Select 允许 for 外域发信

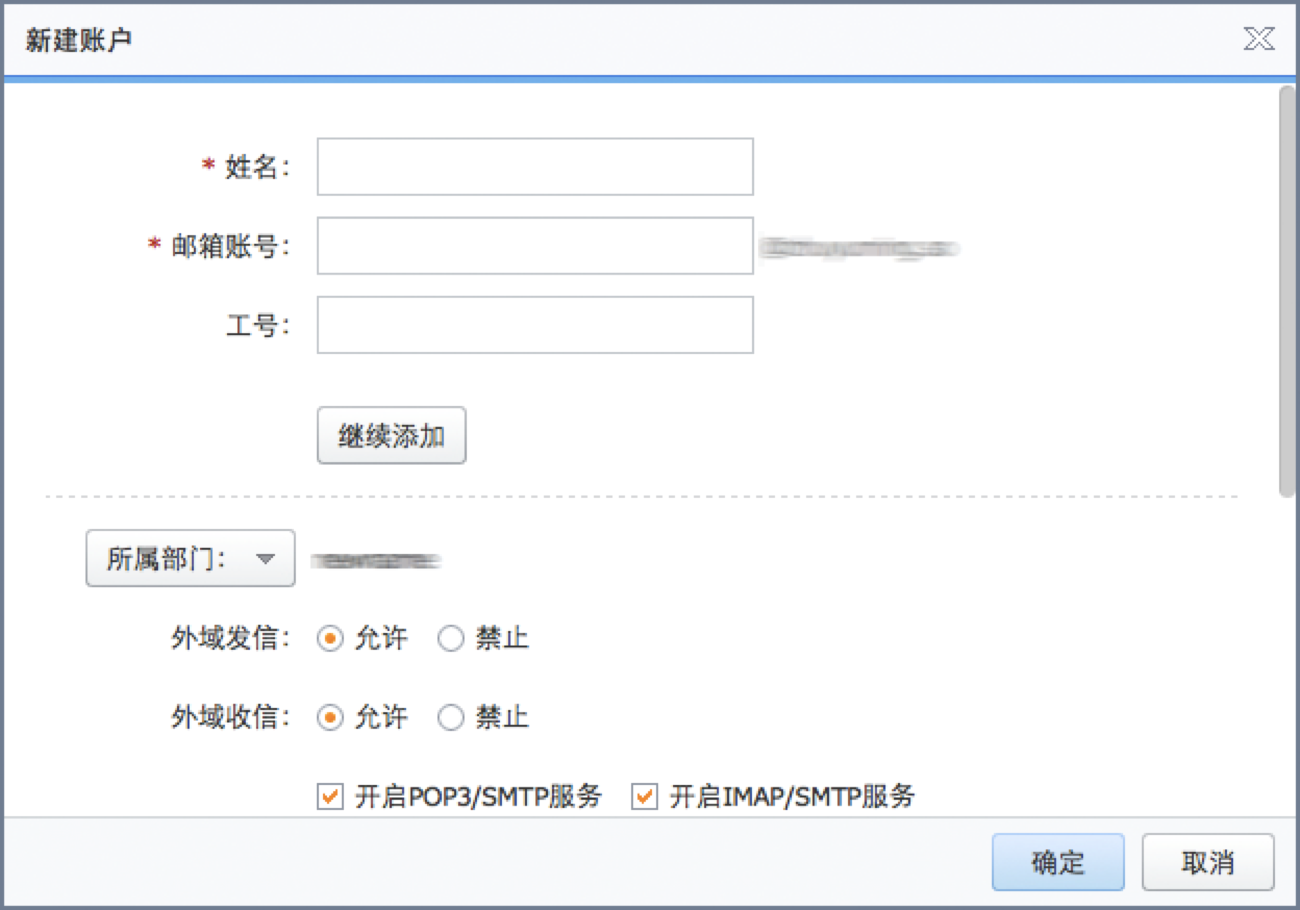(x=329, y=638)
